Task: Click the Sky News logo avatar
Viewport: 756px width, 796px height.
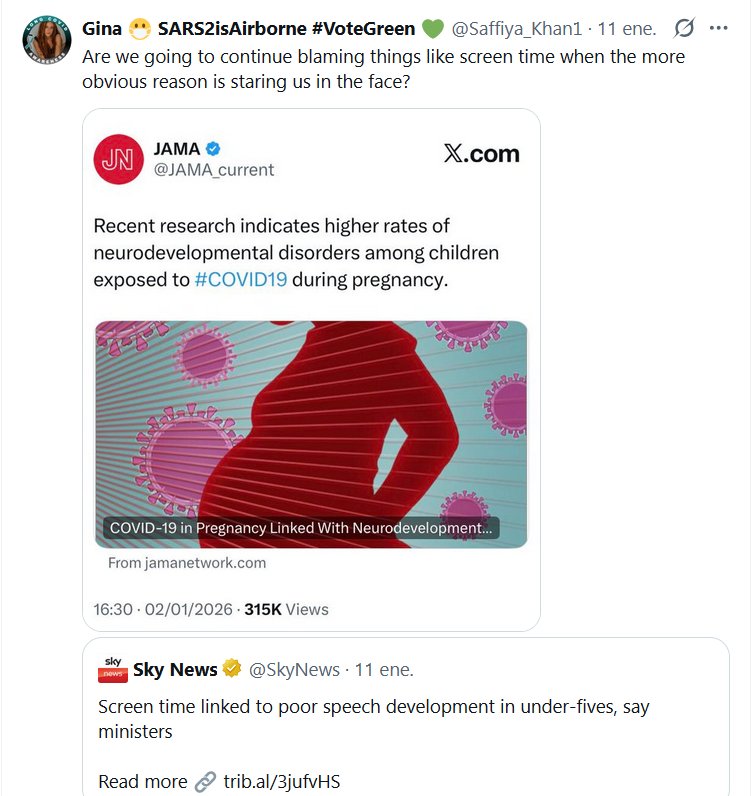Action: click(113, 669)
